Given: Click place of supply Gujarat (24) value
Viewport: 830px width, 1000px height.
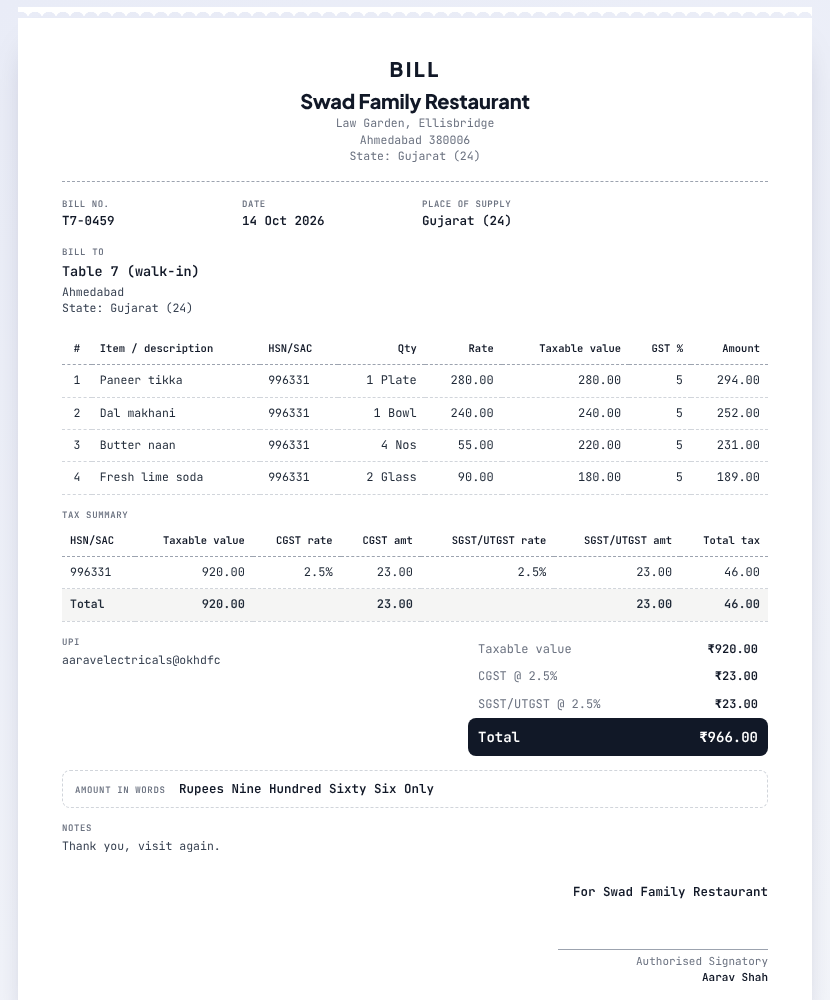Looking at the screenshot, I should pos(466,221).
